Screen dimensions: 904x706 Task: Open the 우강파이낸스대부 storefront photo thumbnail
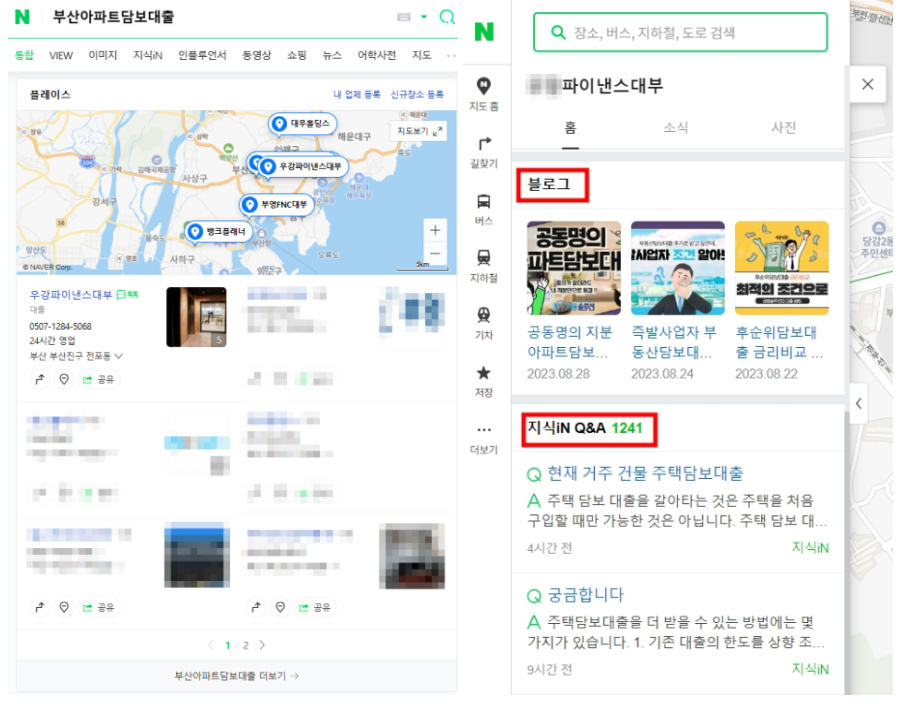196,317
